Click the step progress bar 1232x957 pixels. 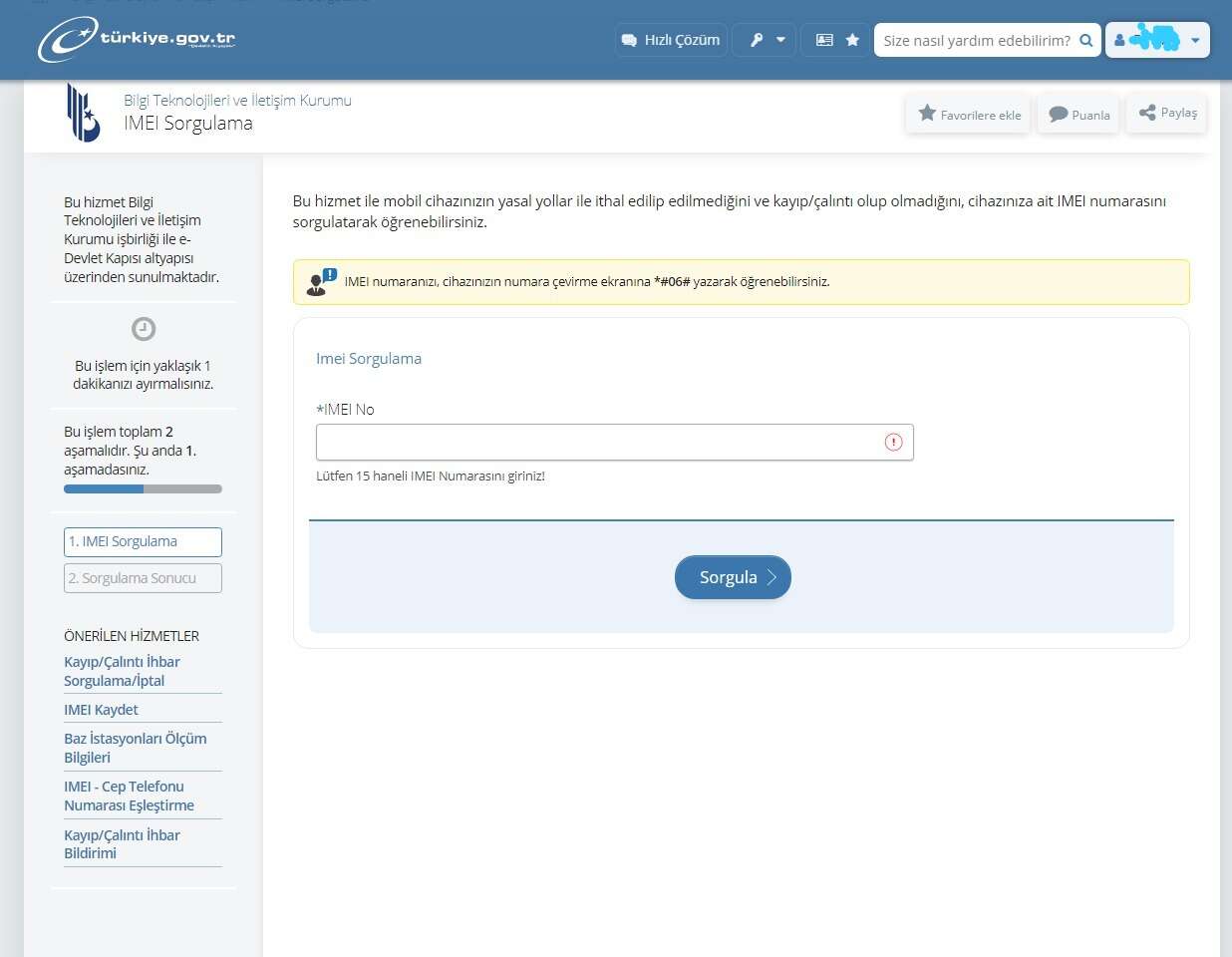(x=143, y=489)
